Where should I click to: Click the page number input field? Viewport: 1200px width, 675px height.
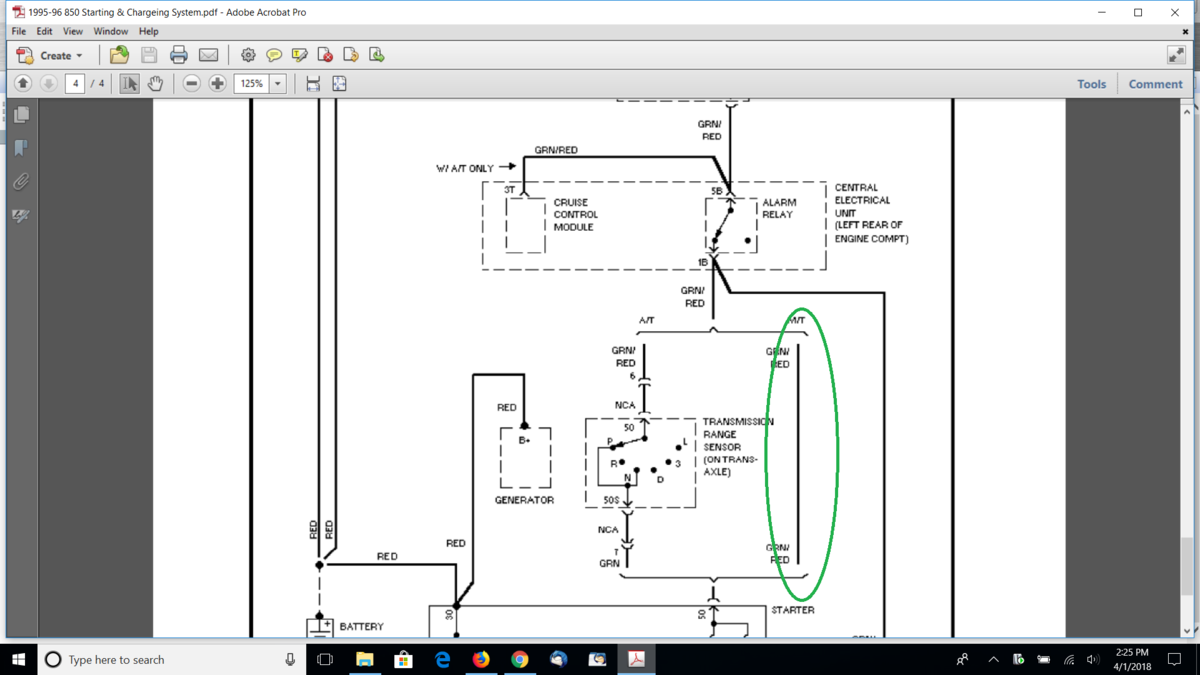(x=75, y=84)
